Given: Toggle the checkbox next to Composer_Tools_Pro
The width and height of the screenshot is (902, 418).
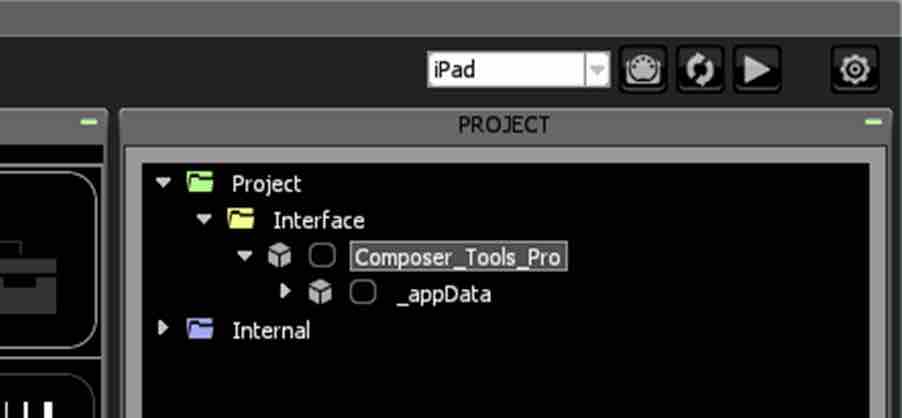Looking at the screenshot, I should point(322,255).
